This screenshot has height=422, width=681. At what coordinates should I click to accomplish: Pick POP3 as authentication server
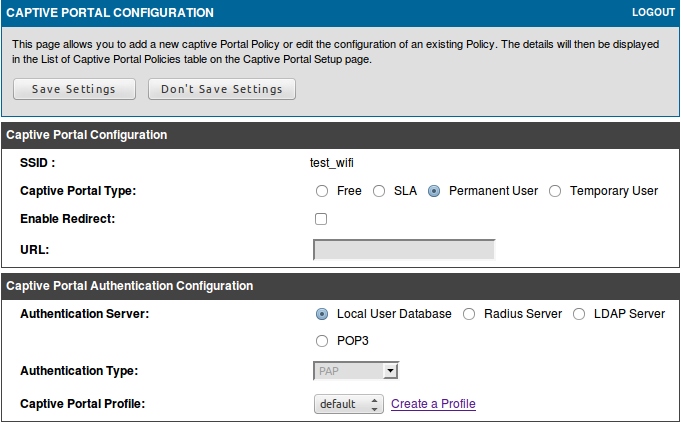pos(322,341)
